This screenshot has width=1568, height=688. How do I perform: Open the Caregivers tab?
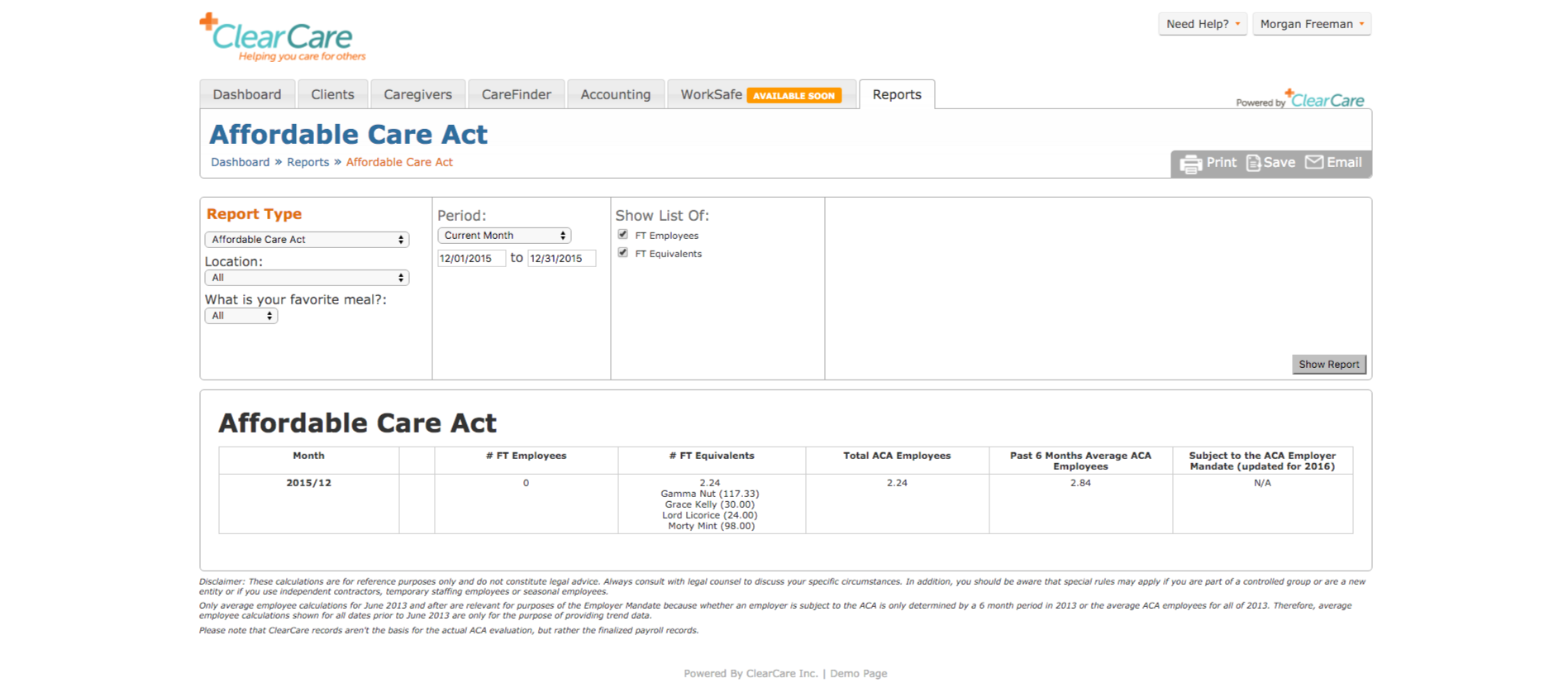click(x=417, y=94)
